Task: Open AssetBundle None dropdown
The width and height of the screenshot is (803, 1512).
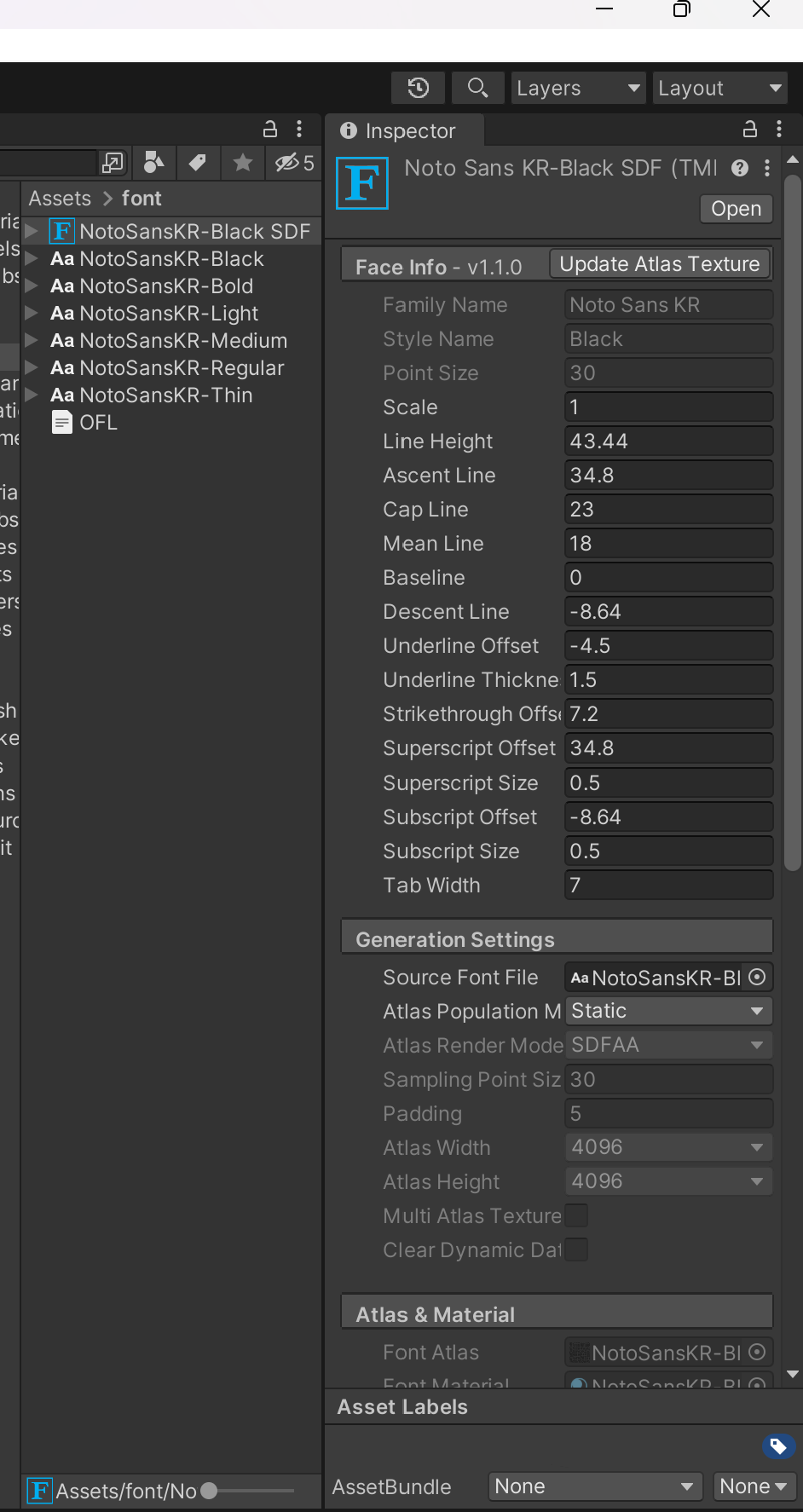Action: tap(595, 1486)
